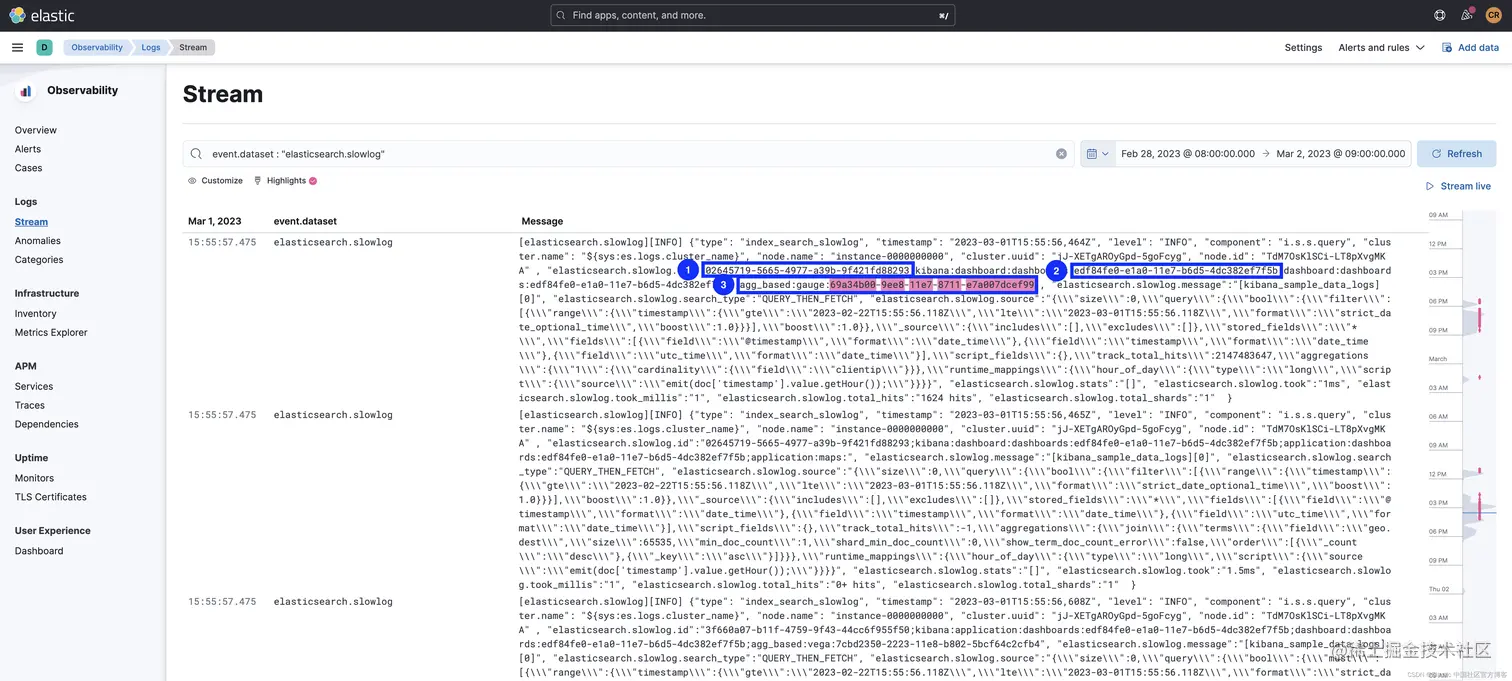This screenshot has width=1512, height=681.
Task: Open Uptime Monitors
Action: [34, 478]
